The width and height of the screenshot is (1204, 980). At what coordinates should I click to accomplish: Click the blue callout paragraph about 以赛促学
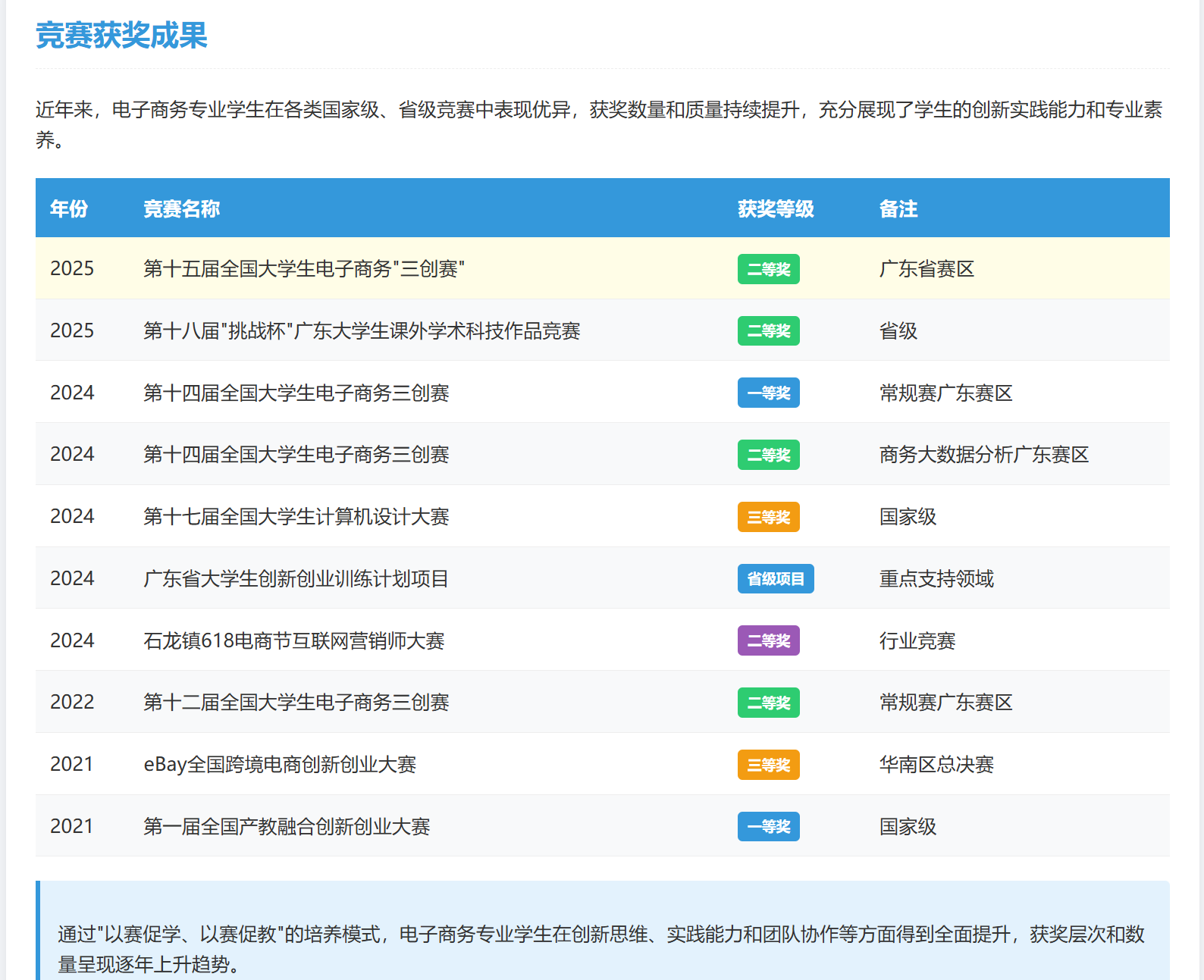[600, 949]
